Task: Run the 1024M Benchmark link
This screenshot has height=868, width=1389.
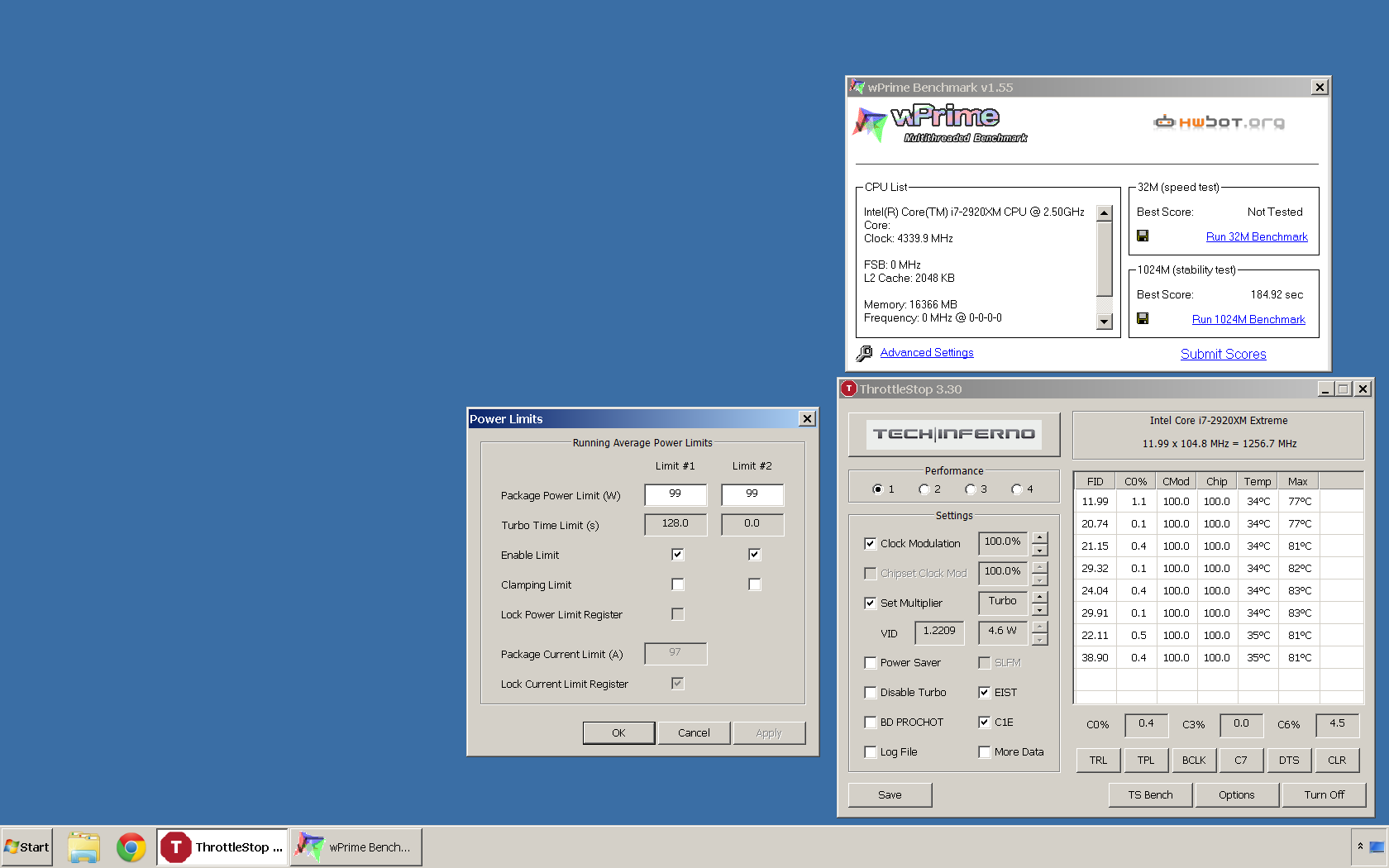Action: pos(1248,319)
